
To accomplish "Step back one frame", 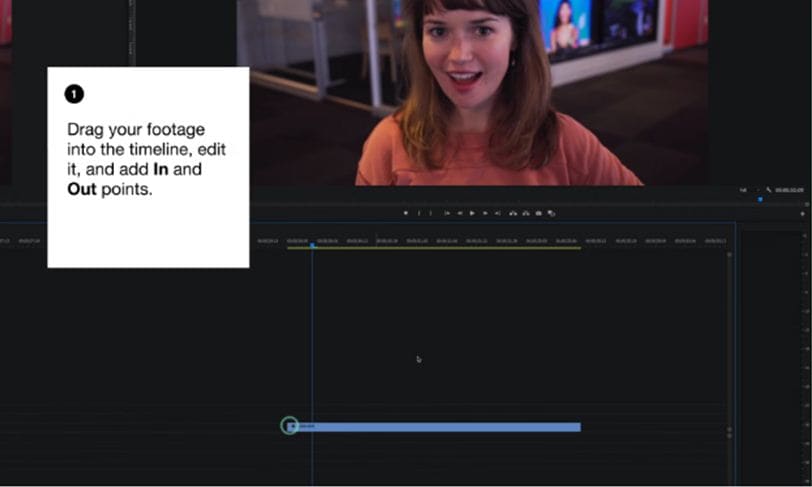I will coord(459,213).
